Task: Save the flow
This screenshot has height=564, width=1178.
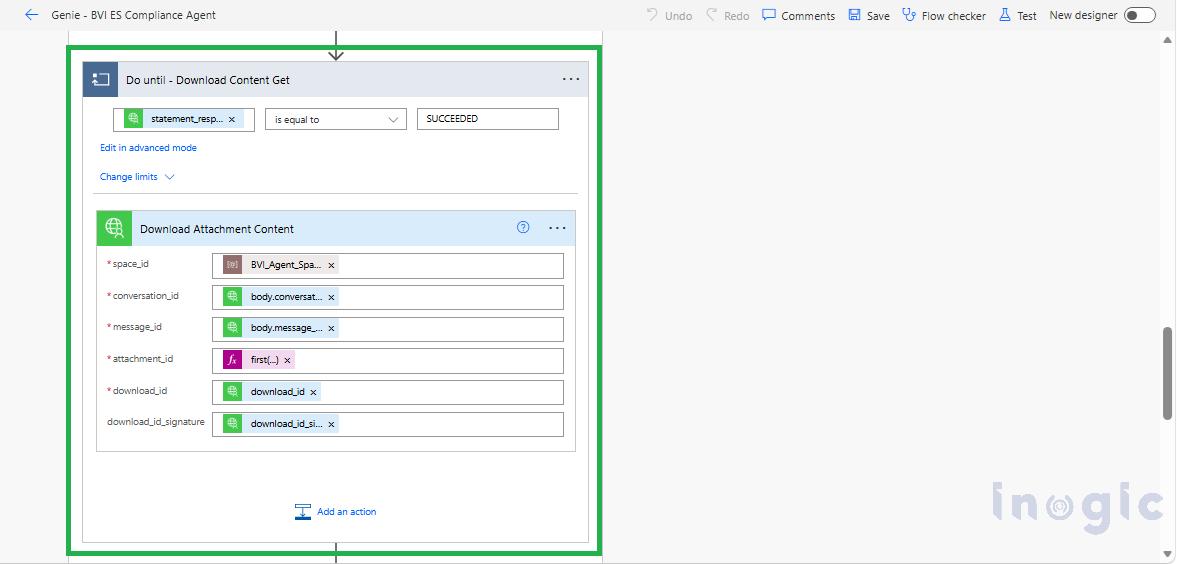Action: [869, 15]
